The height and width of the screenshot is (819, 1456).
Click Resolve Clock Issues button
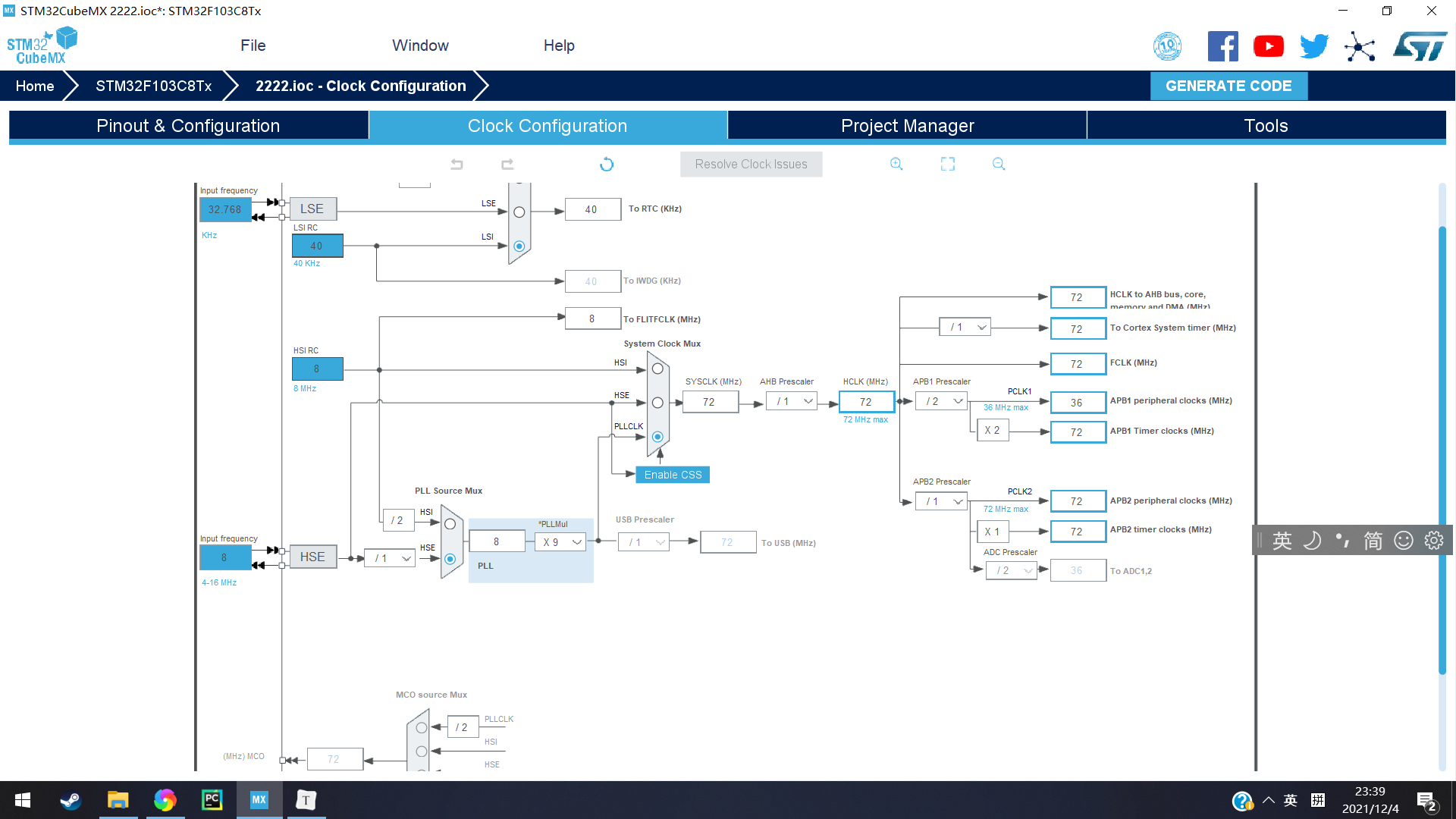(x=751, y=164)
